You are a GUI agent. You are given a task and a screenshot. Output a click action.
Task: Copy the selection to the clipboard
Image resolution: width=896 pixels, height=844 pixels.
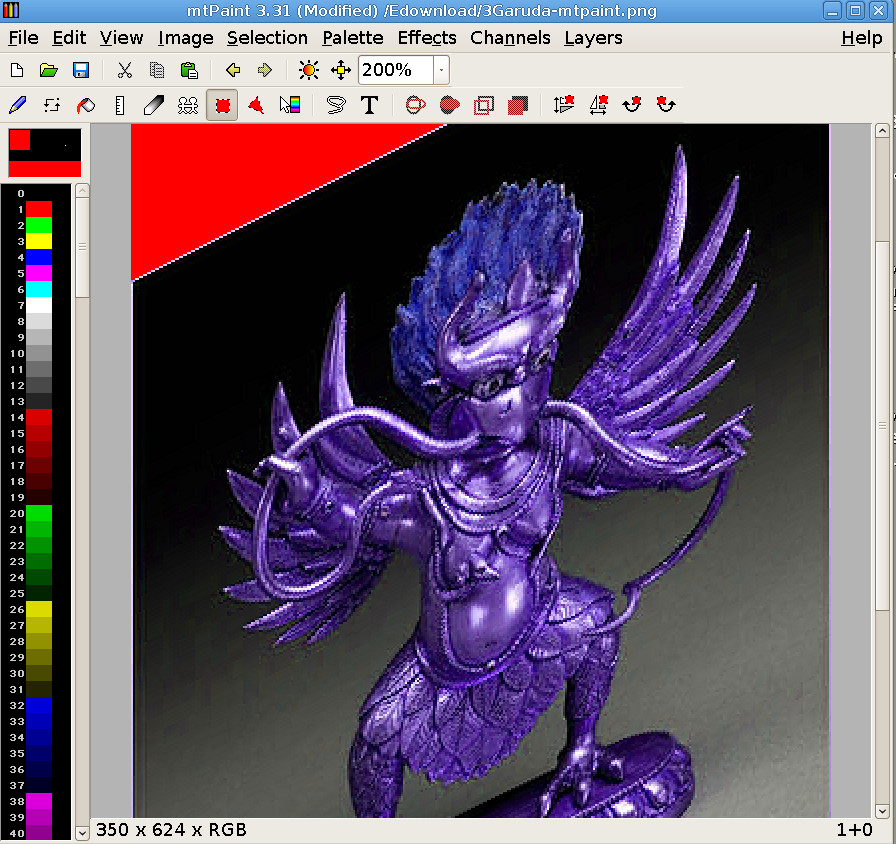click(157, 70)
